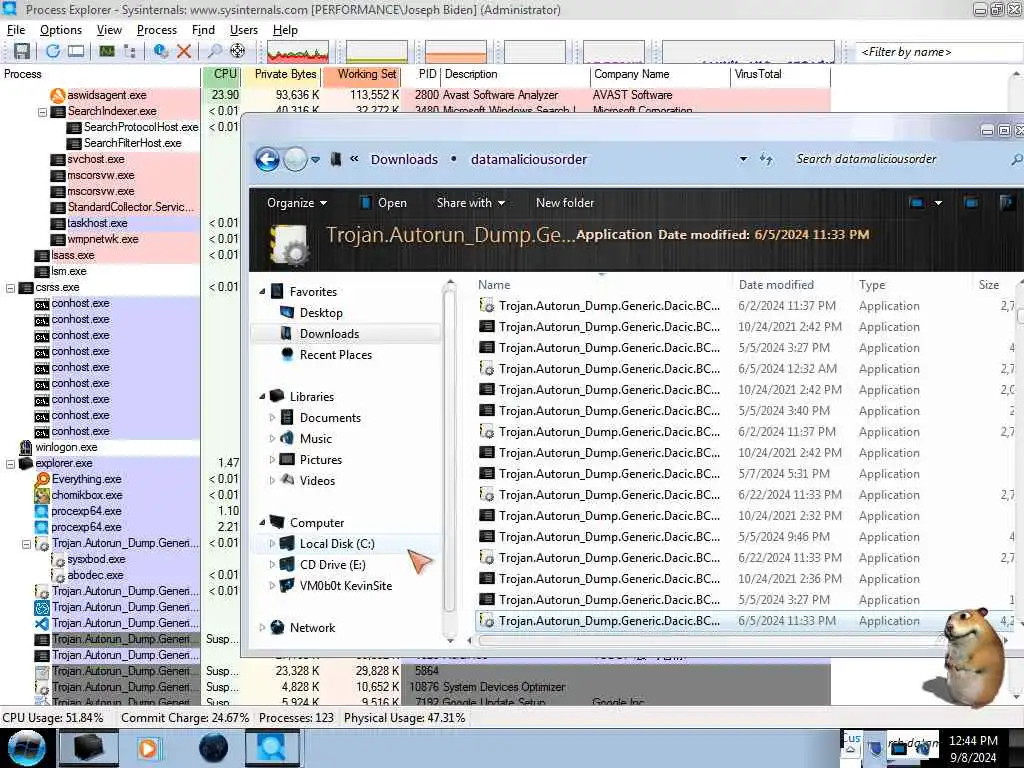
Task: Sort by Private Bytes column header
Action: pyautogui.click(x=281, y=74)
